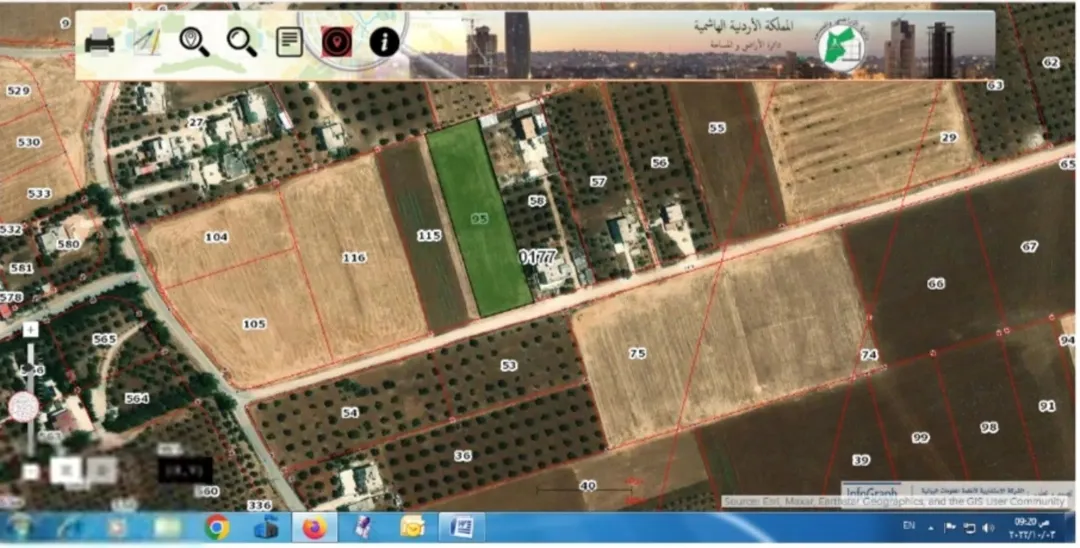Viewport: 1080px width, 548px height.
Task: Show hidden tray icons arrow
Action: click(931, 529)
